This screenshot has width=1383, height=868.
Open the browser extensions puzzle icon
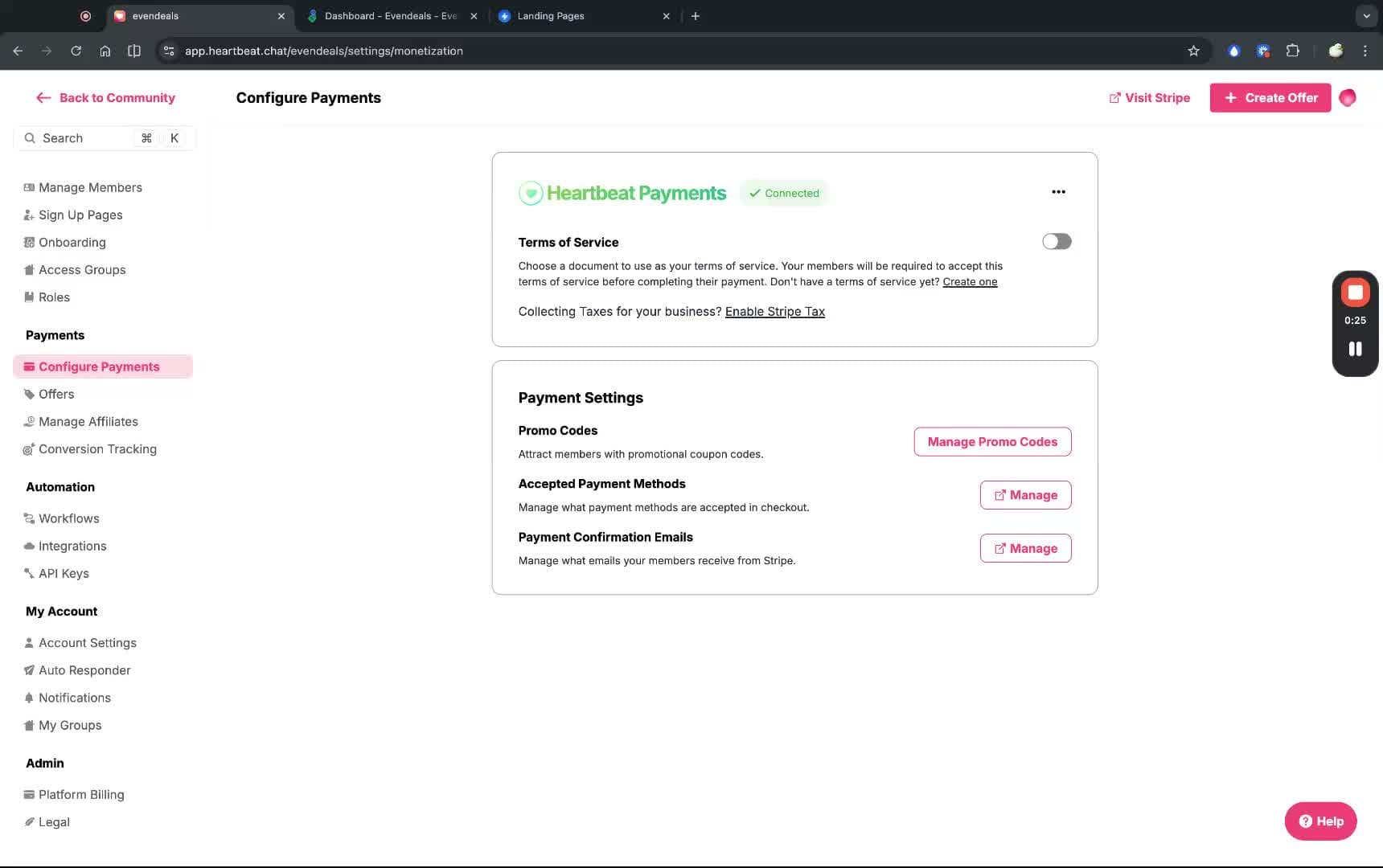[1293, 51]
